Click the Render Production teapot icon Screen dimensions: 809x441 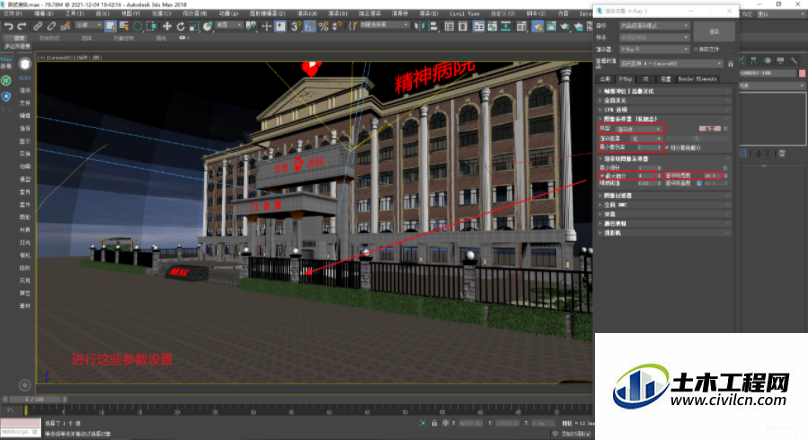(565, 26)
